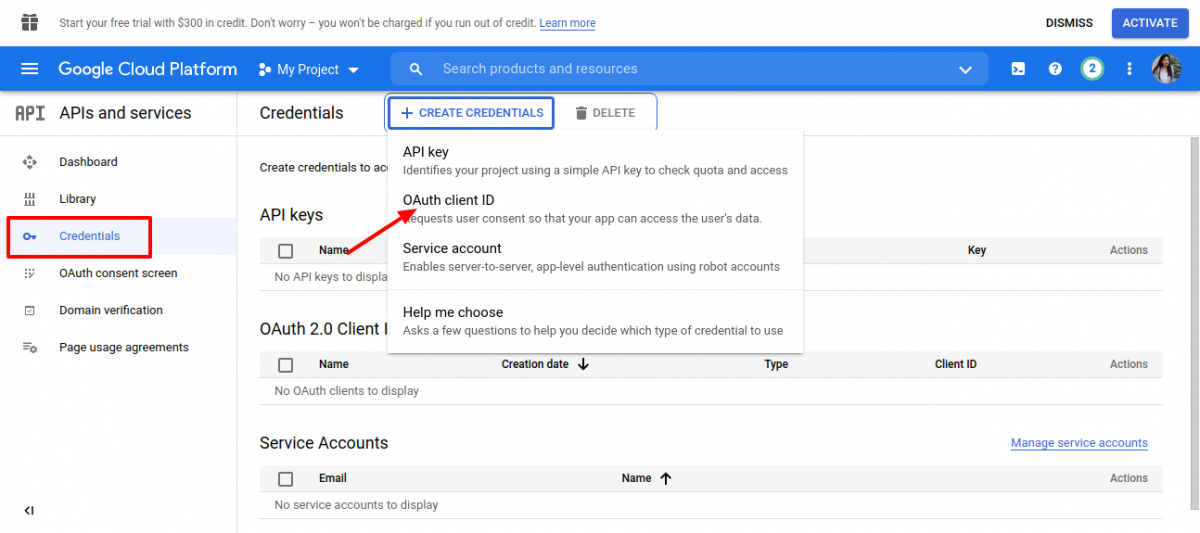
Task: Click the Dashboard sidebar icon
Action: (x=29, y=162)
